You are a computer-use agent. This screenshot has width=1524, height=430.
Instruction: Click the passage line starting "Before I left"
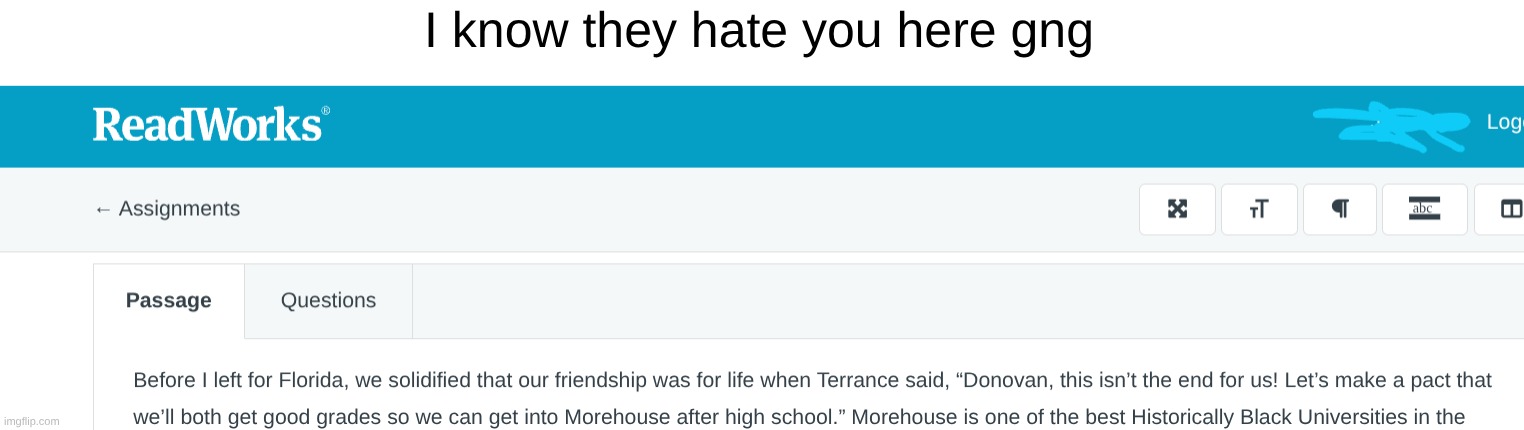[x=812, y=381]
